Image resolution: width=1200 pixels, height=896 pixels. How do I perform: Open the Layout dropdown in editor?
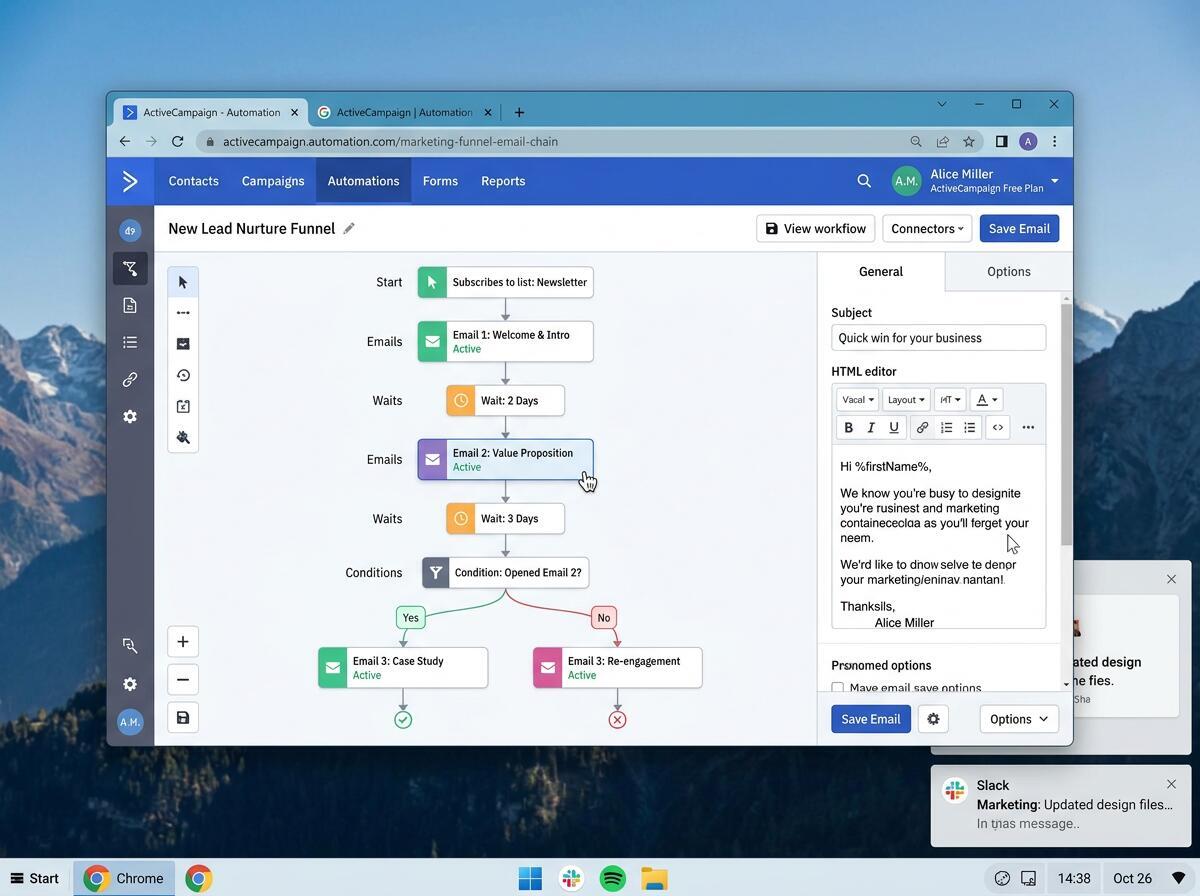coord(906,400)
